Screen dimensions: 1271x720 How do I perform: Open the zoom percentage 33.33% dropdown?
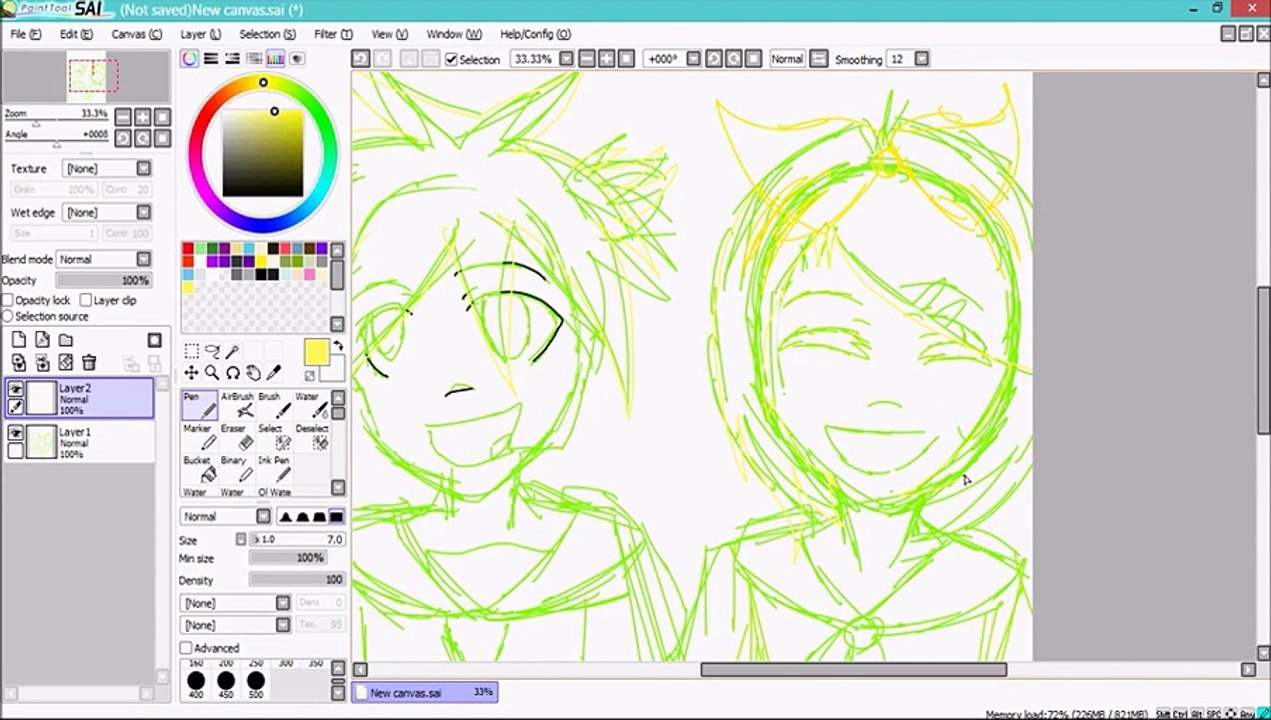[566, 59]
